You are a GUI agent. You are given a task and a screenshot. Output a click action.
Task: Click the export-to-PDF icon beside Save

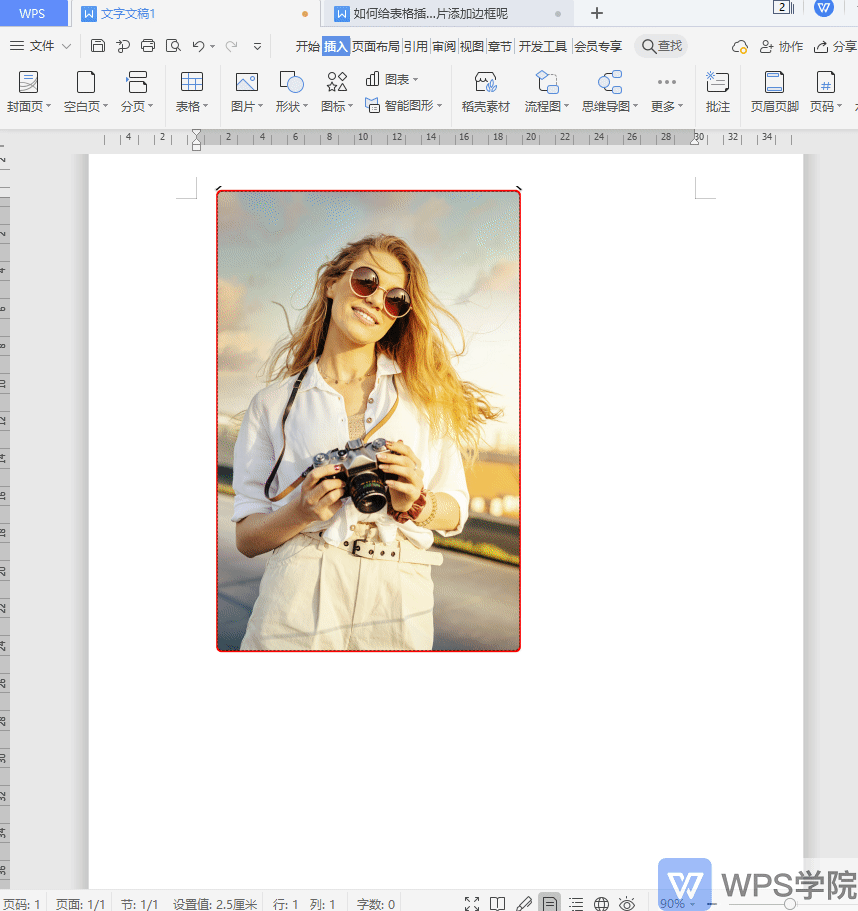123,46
